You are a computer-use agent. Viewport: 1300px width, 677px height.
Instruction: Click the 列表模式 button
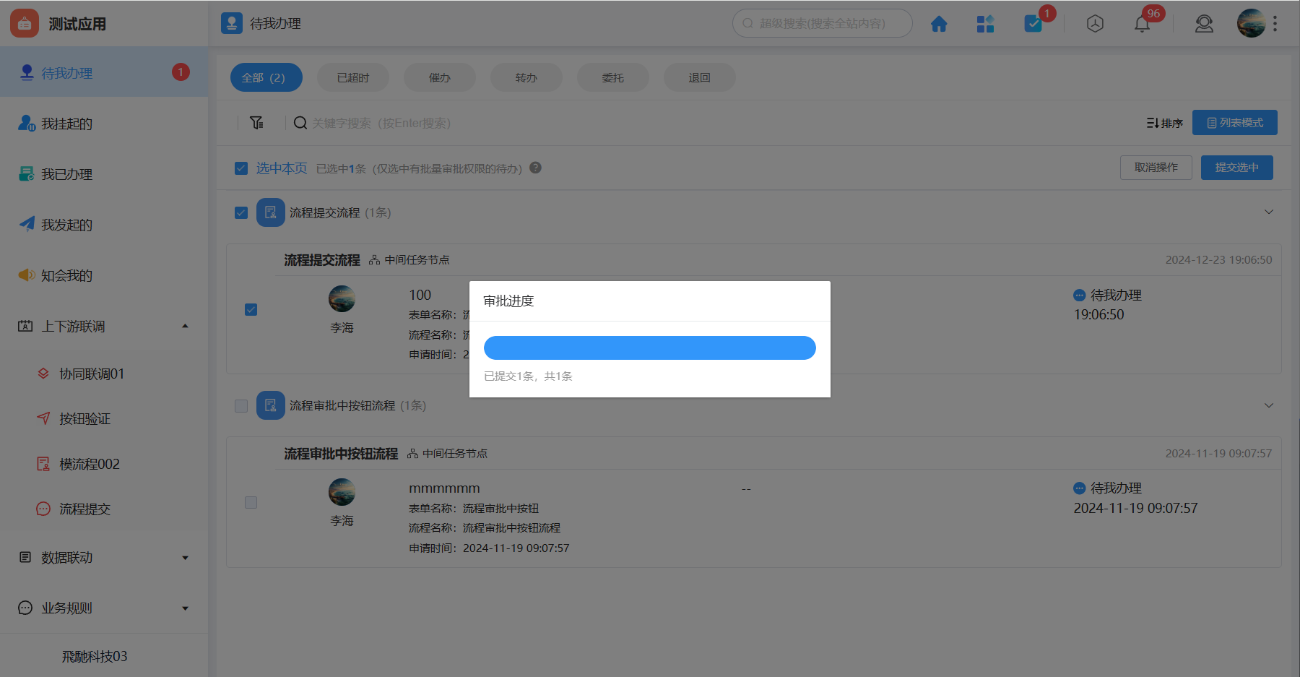tap(1236, 122)
